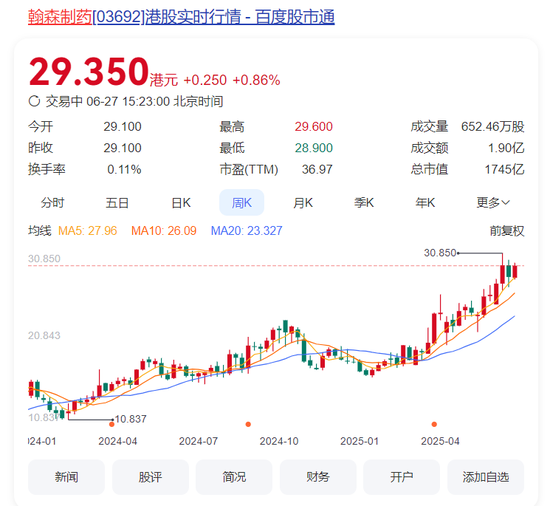Switch to the 分时 chart tab
Image resolution: width=550 pixels, height=506 pixels.
[52, 202]
